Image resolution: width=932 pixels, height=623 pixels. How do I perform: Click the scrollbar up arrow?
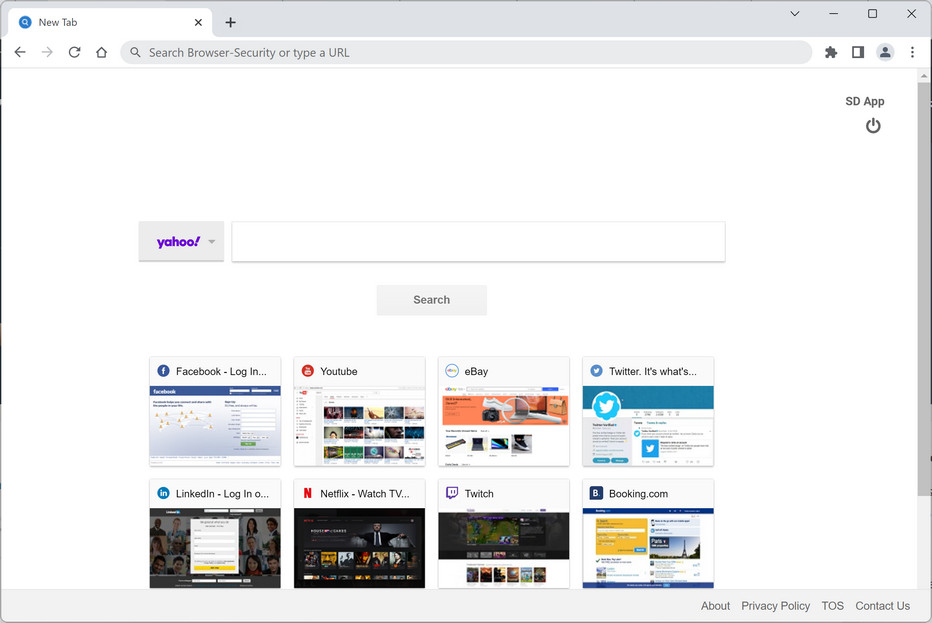[924, 76]
